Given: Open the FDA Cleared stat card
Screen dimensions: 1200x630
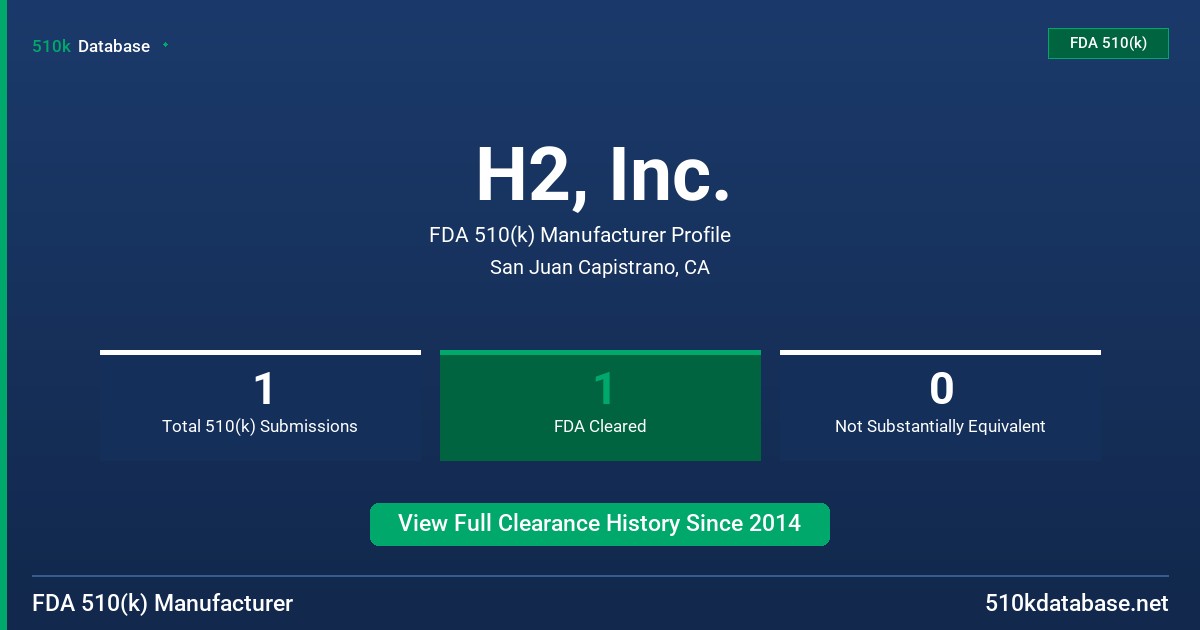Looking at the screenshot, I should click(x=600, y=405).
